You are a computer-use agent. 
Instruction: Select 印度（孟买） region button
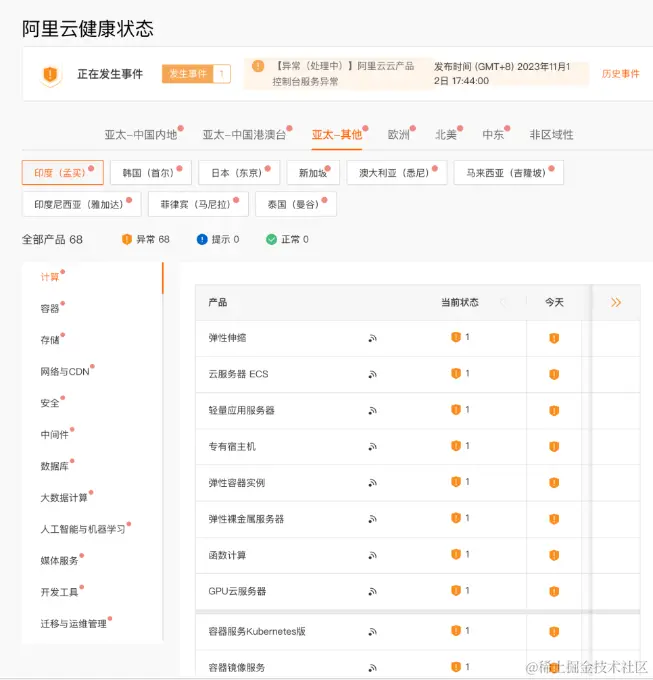tap(63, 173)
